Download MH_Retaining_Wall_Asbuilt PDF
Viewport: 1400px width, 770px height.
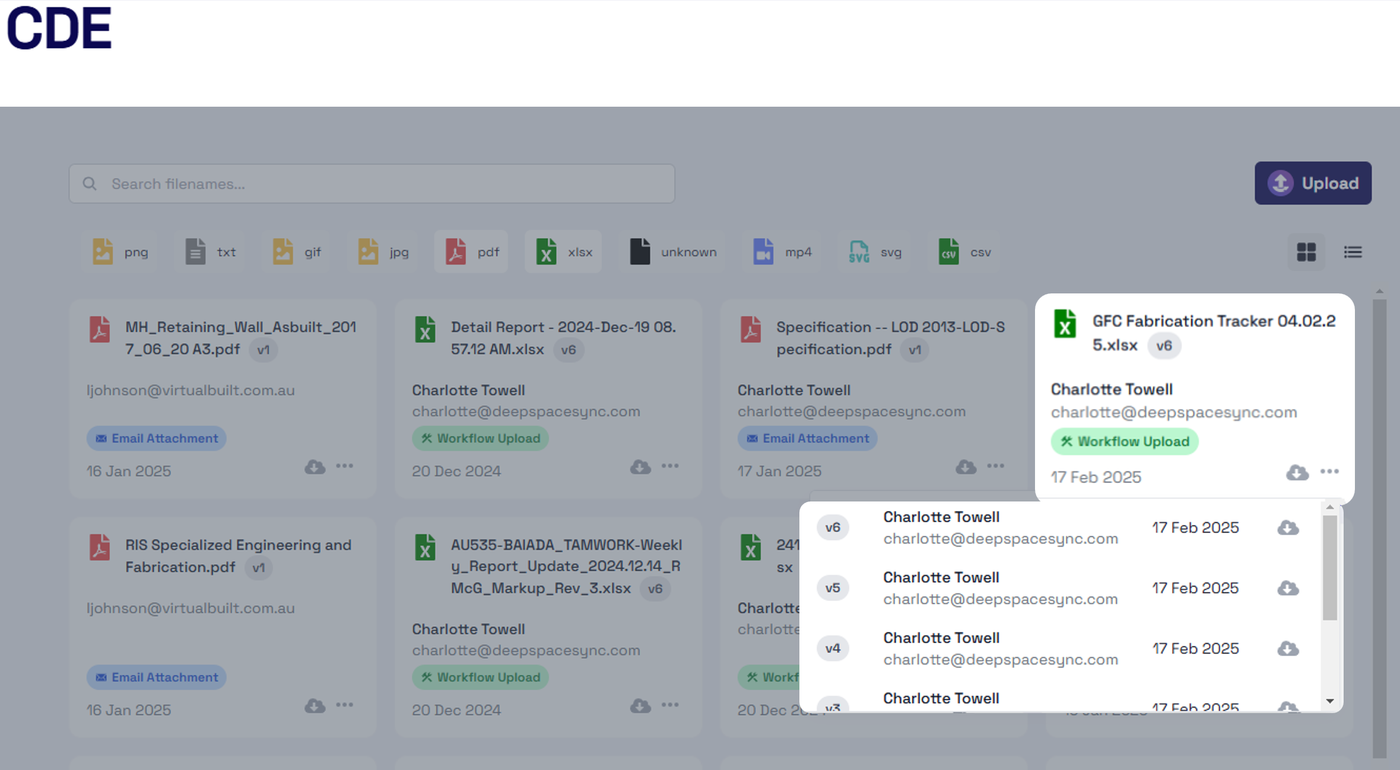click(x=315, y=467)
